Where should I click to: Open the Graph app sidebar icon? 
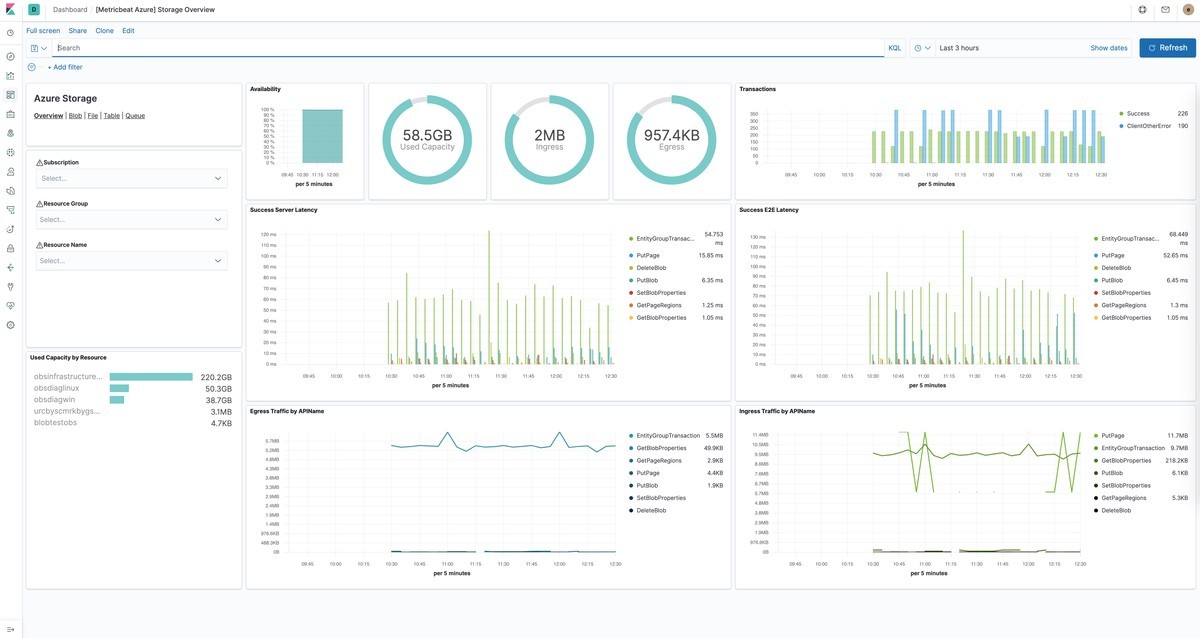coord(10,268)
